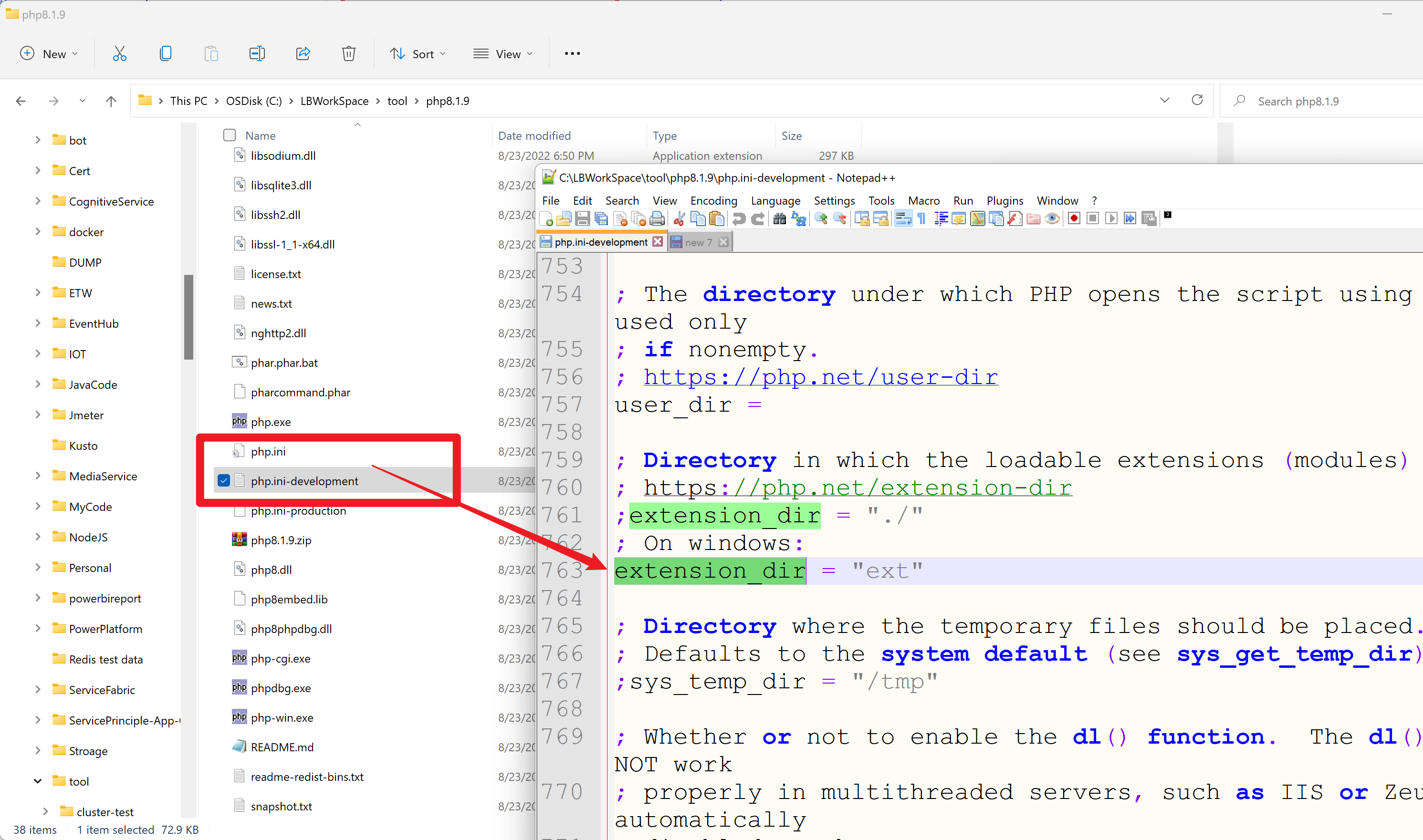Toggle Word wrap toolbar icon
This screenshot has height=840, width=1423.
[903, 219]
